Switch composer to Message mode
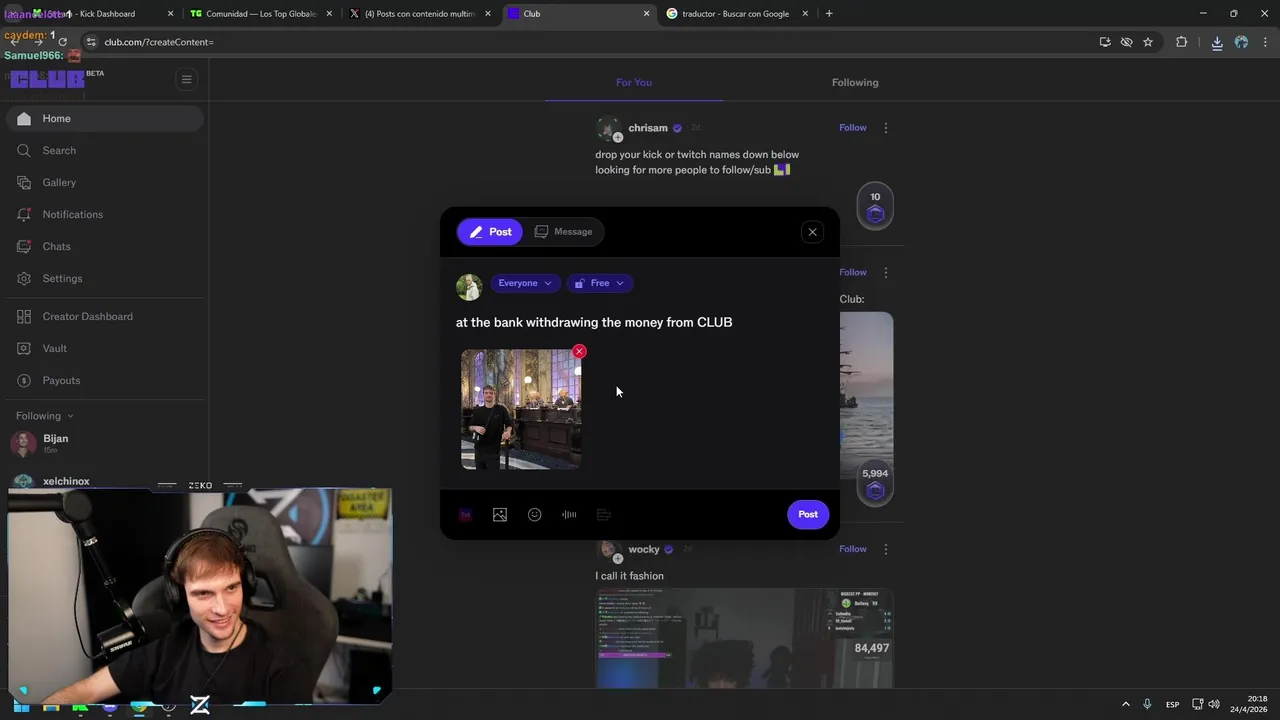 pyautogui.click(x=563, y=232)
